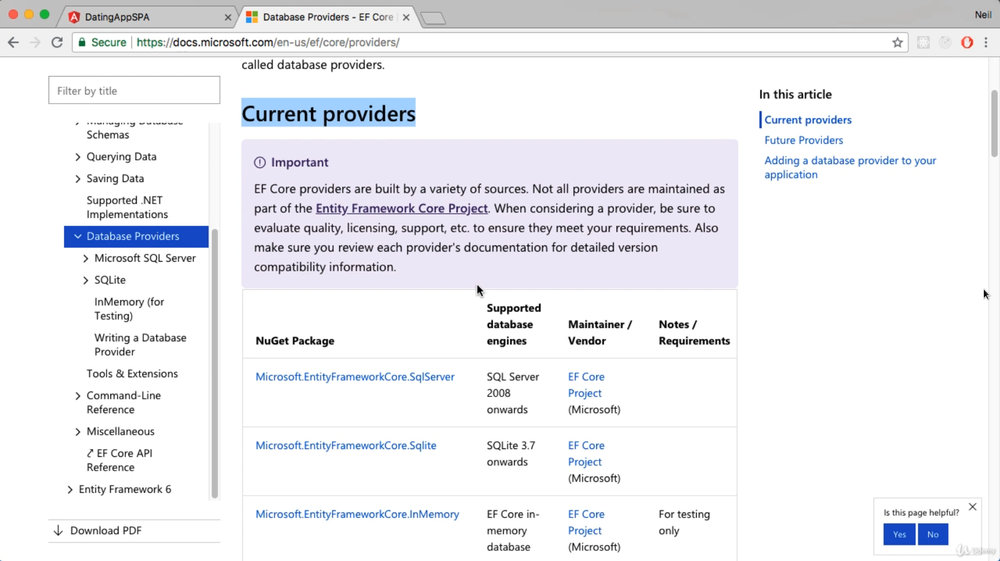This screenshot has width=1000, height=561.
Task: Open Microsoft.EntityFrameworkCore.SqlServer package link
Action: pyautogui.click(x=355, y=377)
